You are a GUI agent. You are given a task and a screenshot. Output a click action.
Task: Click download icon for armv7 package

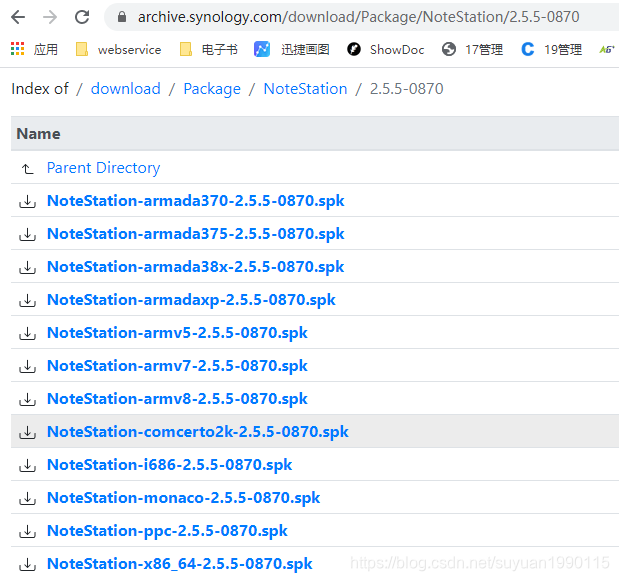click(27, 367)
